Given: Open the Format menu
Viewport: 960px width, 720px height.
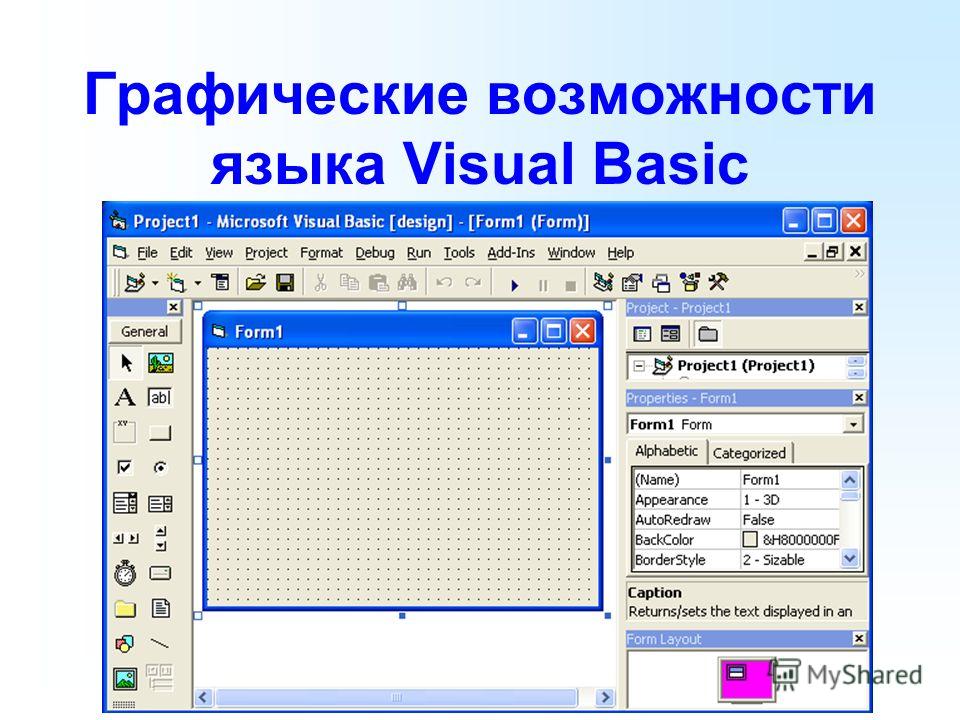Looking at the screenshot, I should (321, 253).
